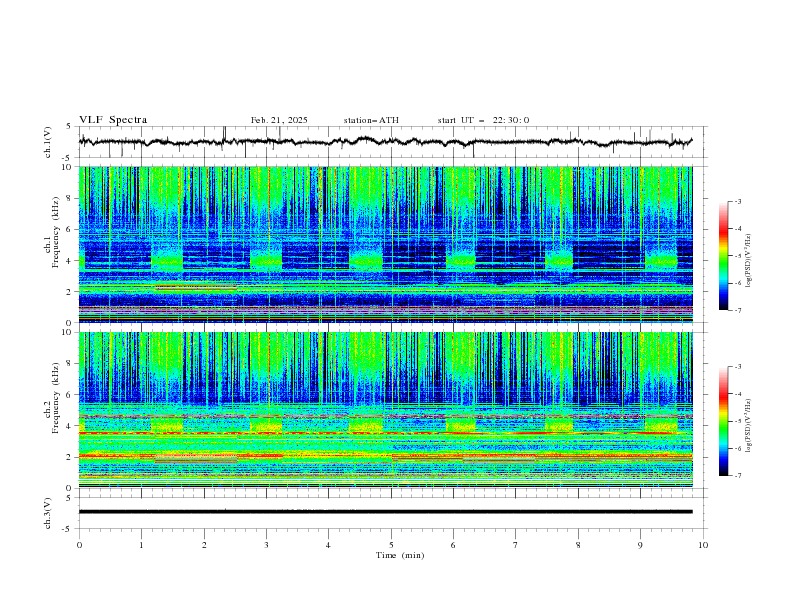The width and height of the screenshot is (792, 612).
Task: Click time axis tick label "3"
Action: click(266, 545)
